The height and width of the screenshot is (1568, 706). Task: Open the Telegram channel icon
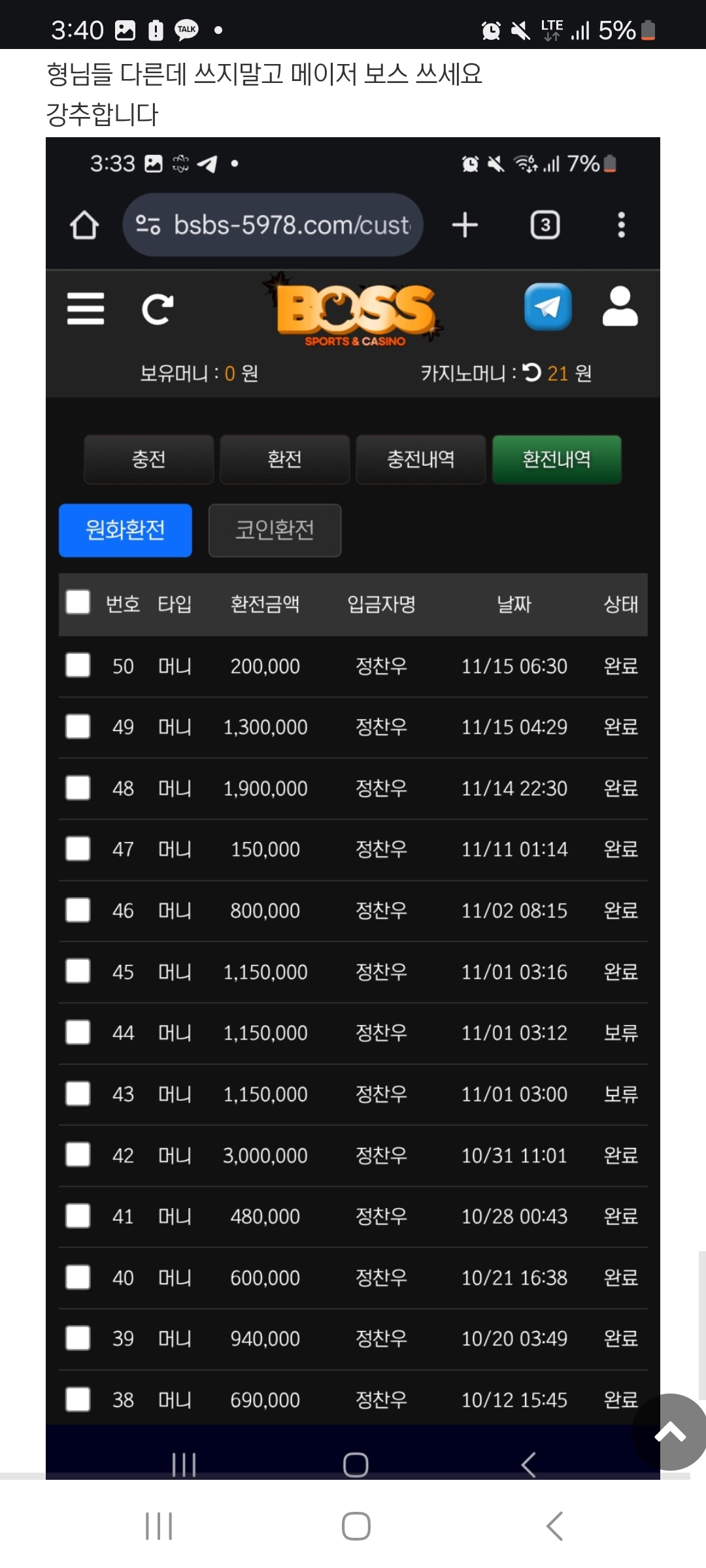pos(548,307)
